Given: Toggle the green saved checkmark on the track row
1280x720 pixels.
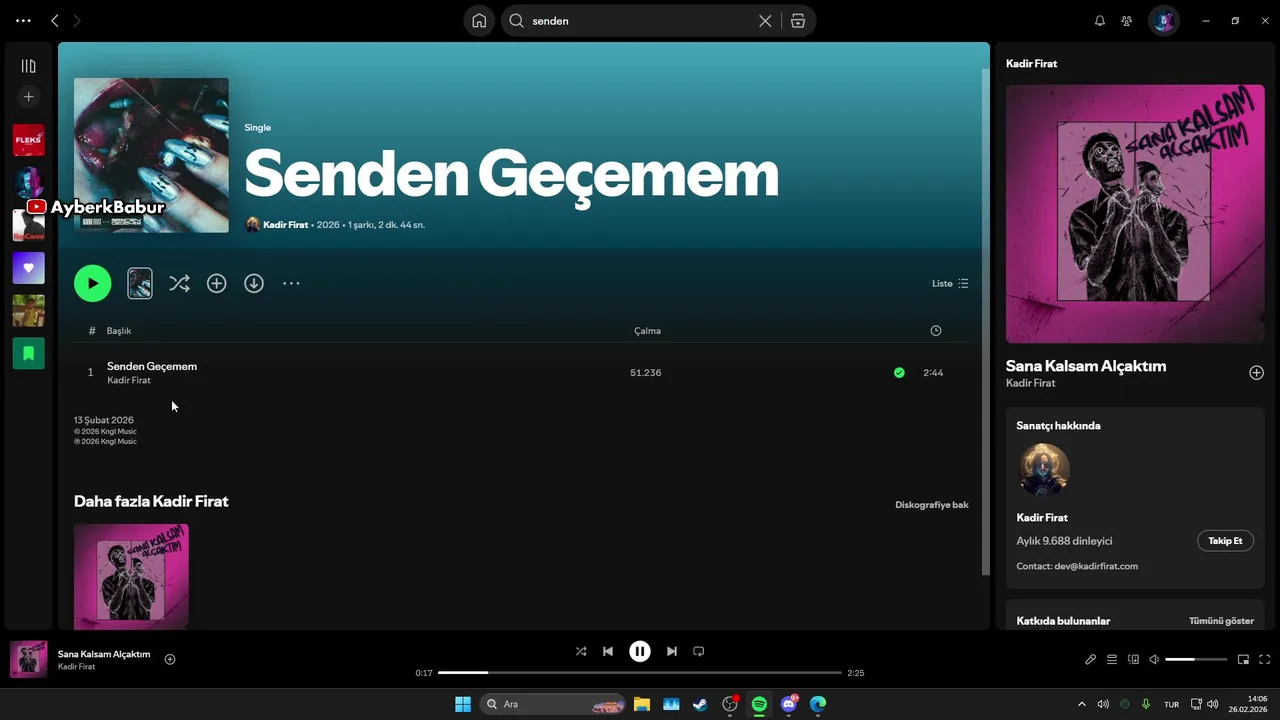Looking at the screenshot, I should pyautogui.click(x=899, y=372).
